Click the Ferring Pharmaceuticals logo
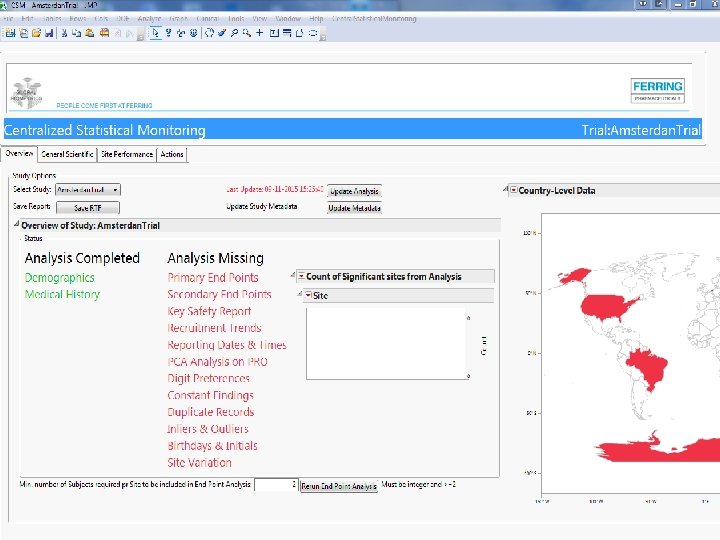Viewport: 720px width, 540px height. (x=658, y=90)
